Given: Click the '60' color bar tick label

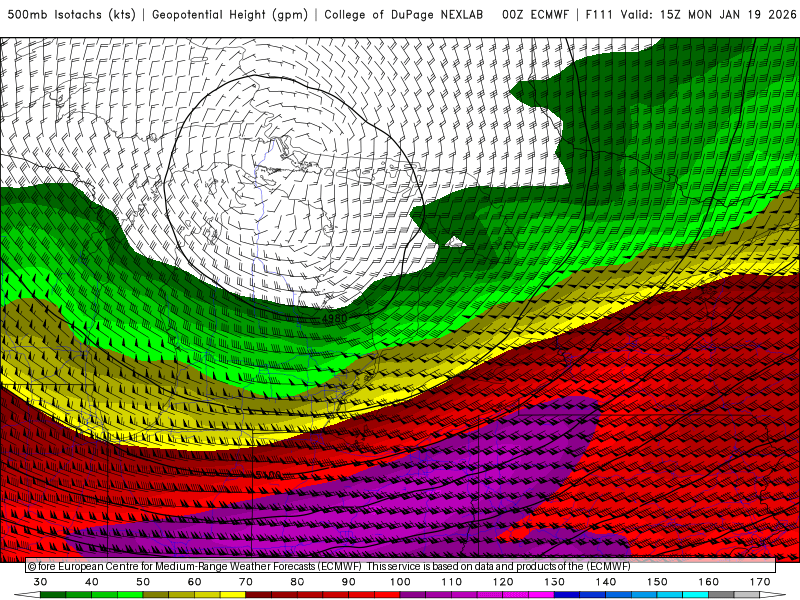Looking at the screenshot, I should click(194, 582).
